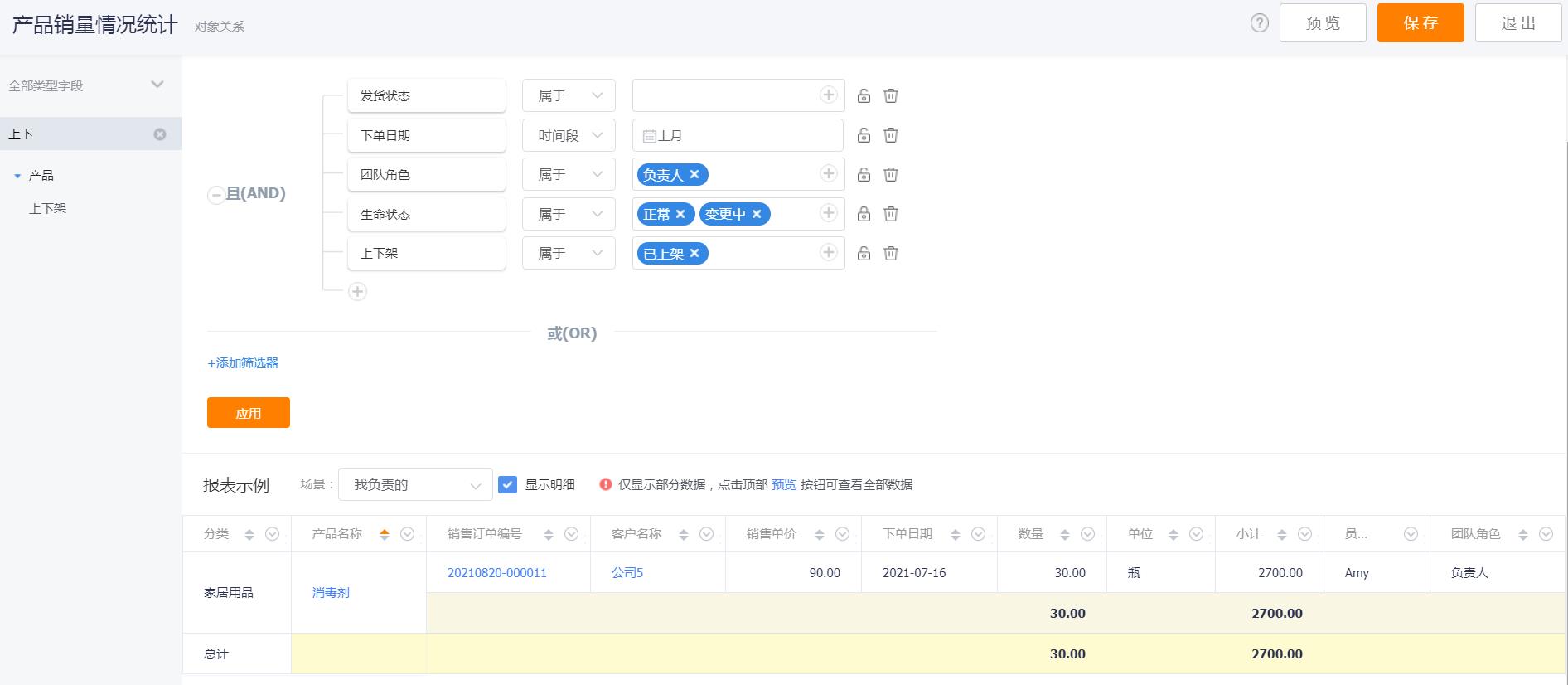Remove 已上架 tag
Screen dimensions: 1568x685
[694, 253]
